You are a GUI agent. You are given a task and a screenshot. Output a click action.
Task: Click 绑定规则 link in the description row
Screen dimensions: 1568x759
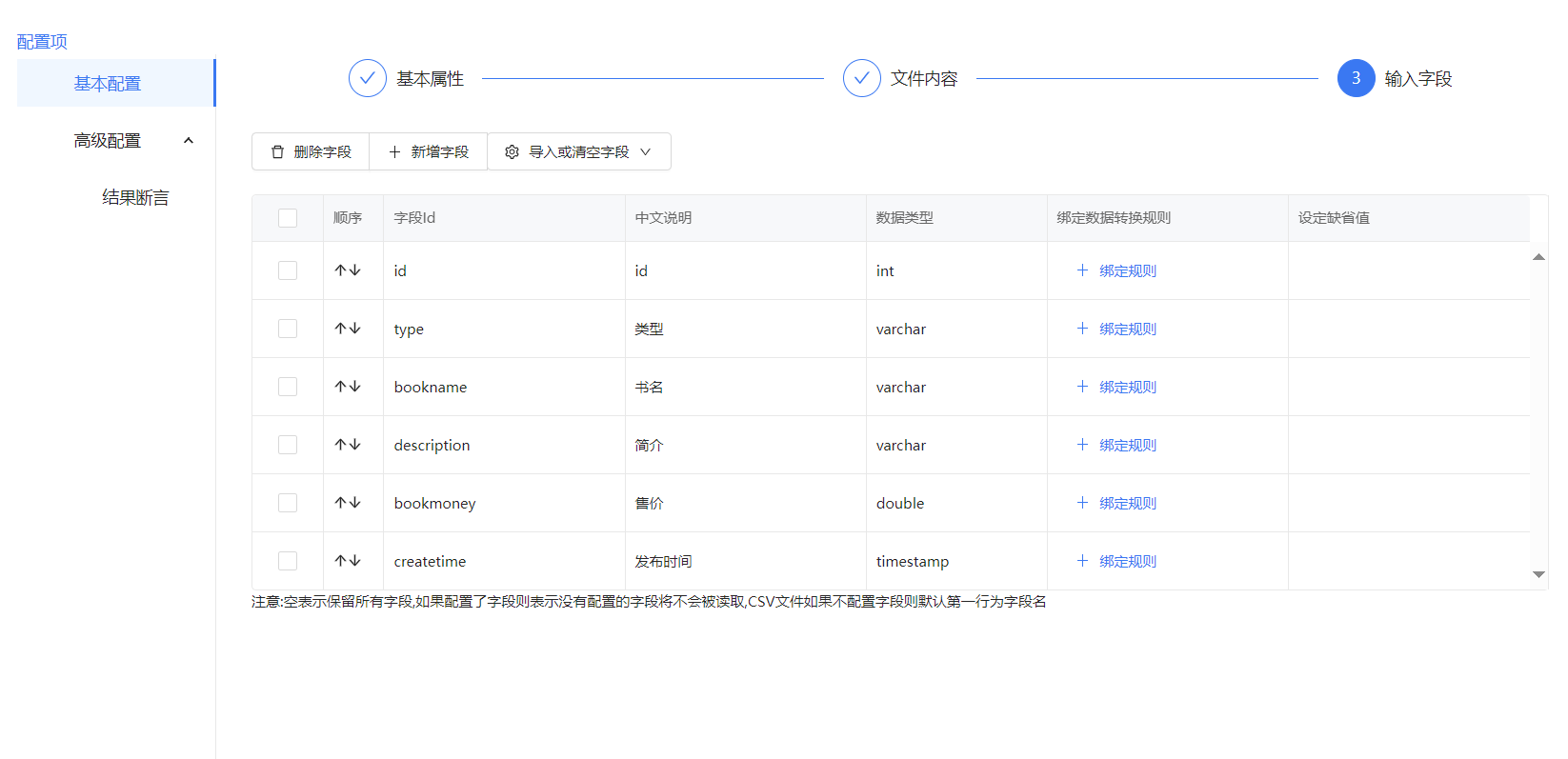point(1116,445)
